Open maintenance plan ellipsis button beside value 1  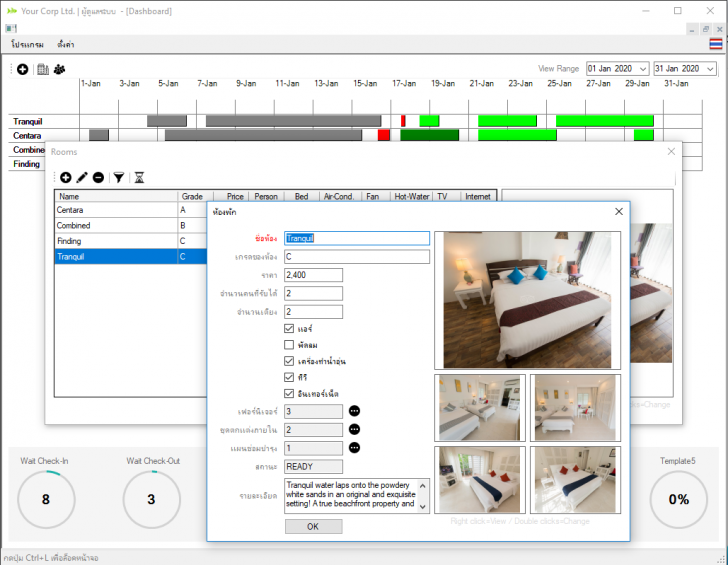pyautogui.click(x=354, y=448)
